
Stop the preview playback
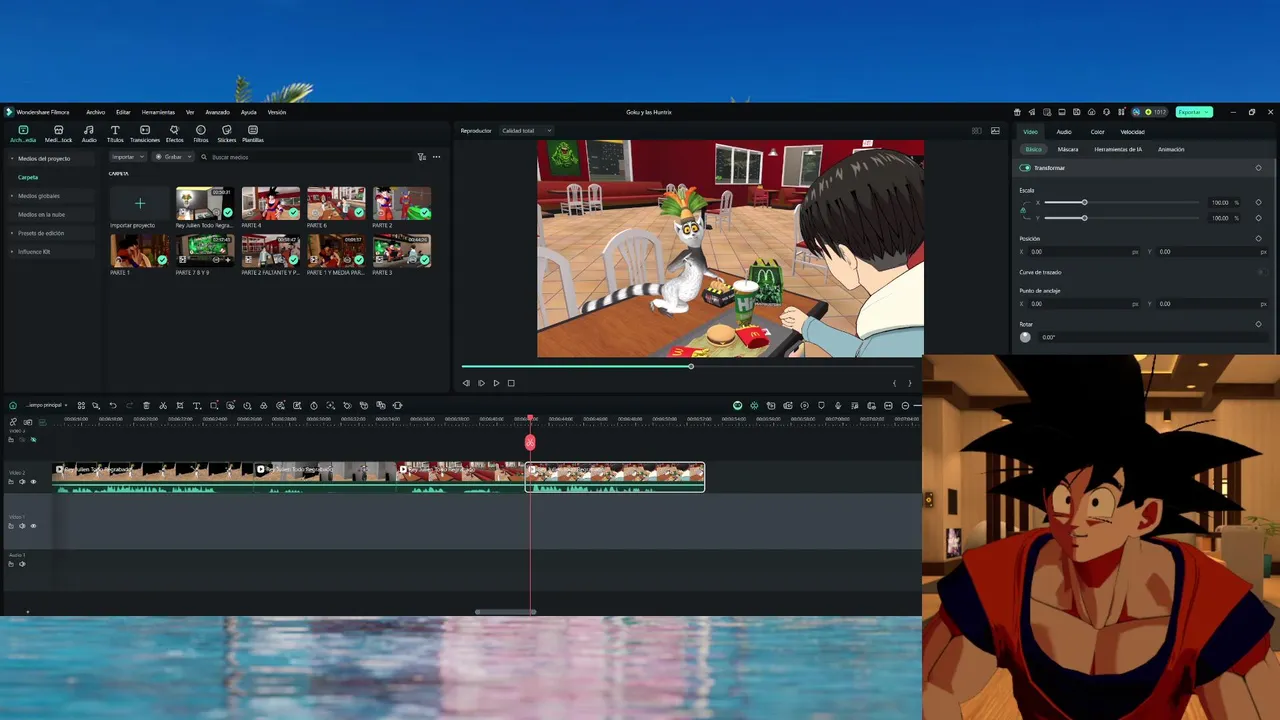(511, 383)
